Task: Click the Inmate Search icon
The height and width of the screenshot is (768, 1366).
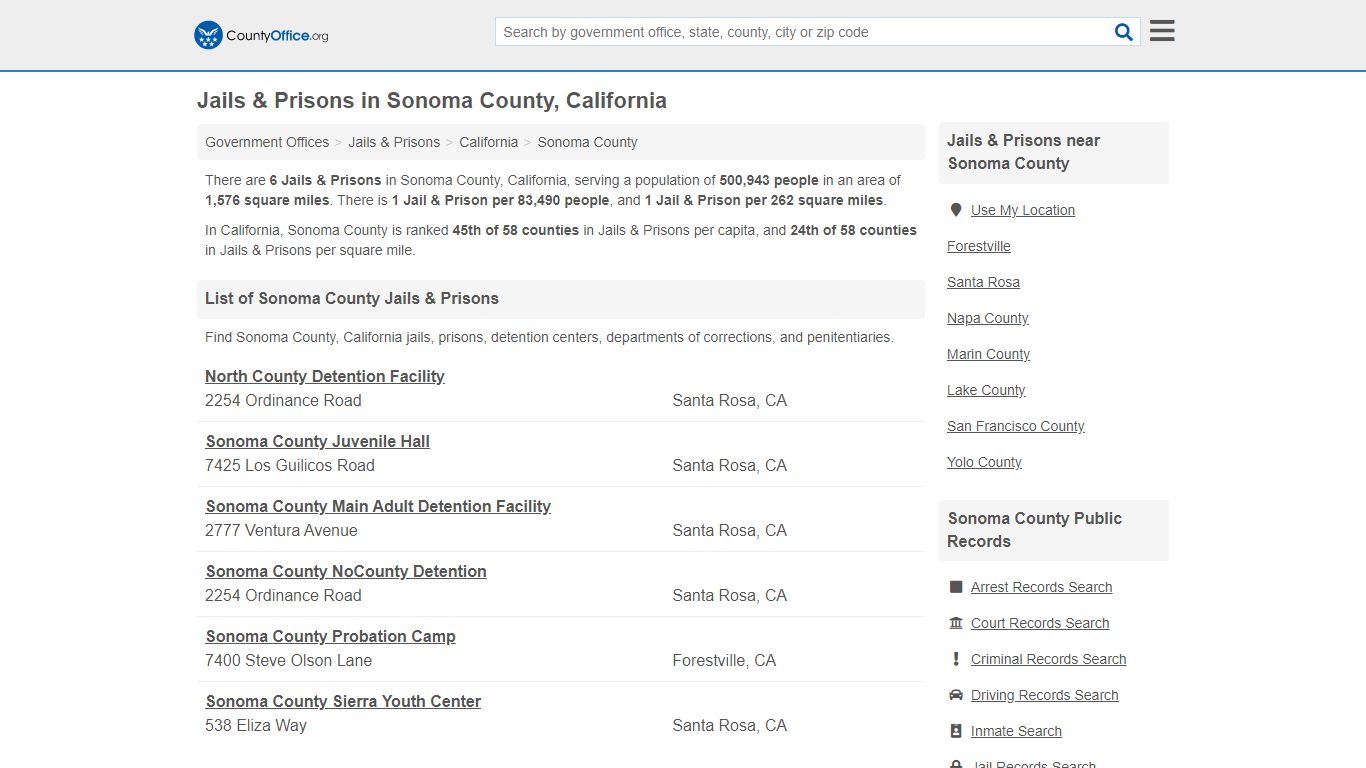Action: tap(956, 731)
